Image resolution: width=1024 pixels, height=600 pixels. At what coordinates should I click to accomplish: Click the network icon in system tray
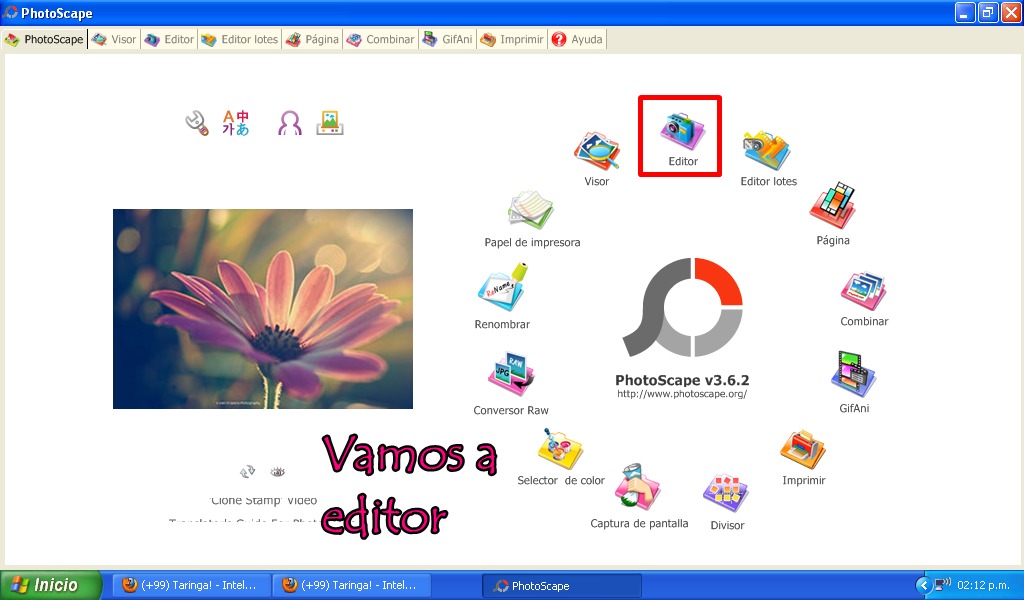pos(942,584)
